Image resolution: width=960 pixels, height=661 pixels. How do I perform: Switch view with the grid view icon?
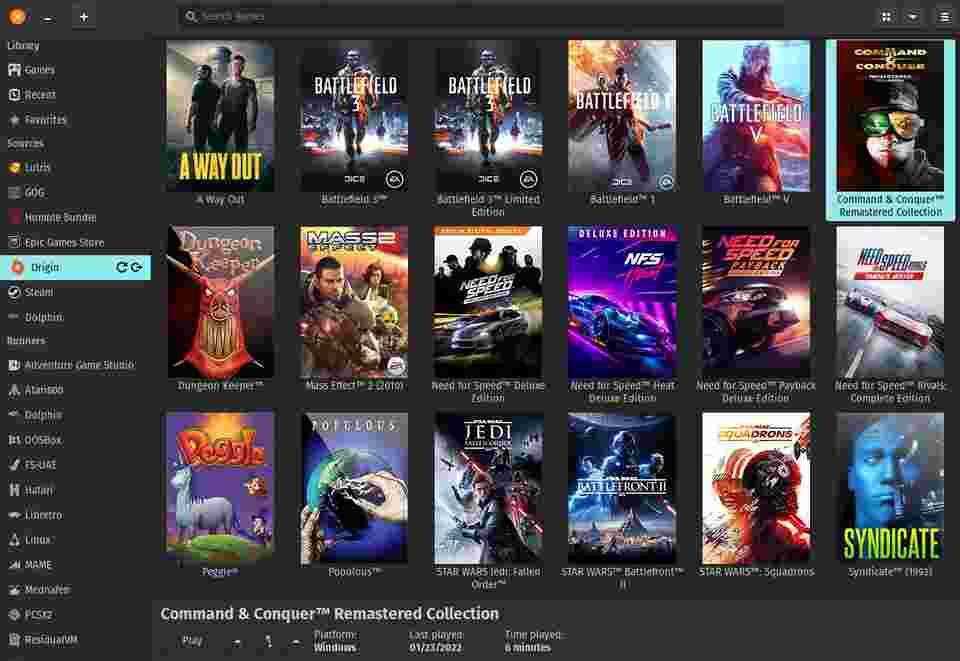click(886, 17)
